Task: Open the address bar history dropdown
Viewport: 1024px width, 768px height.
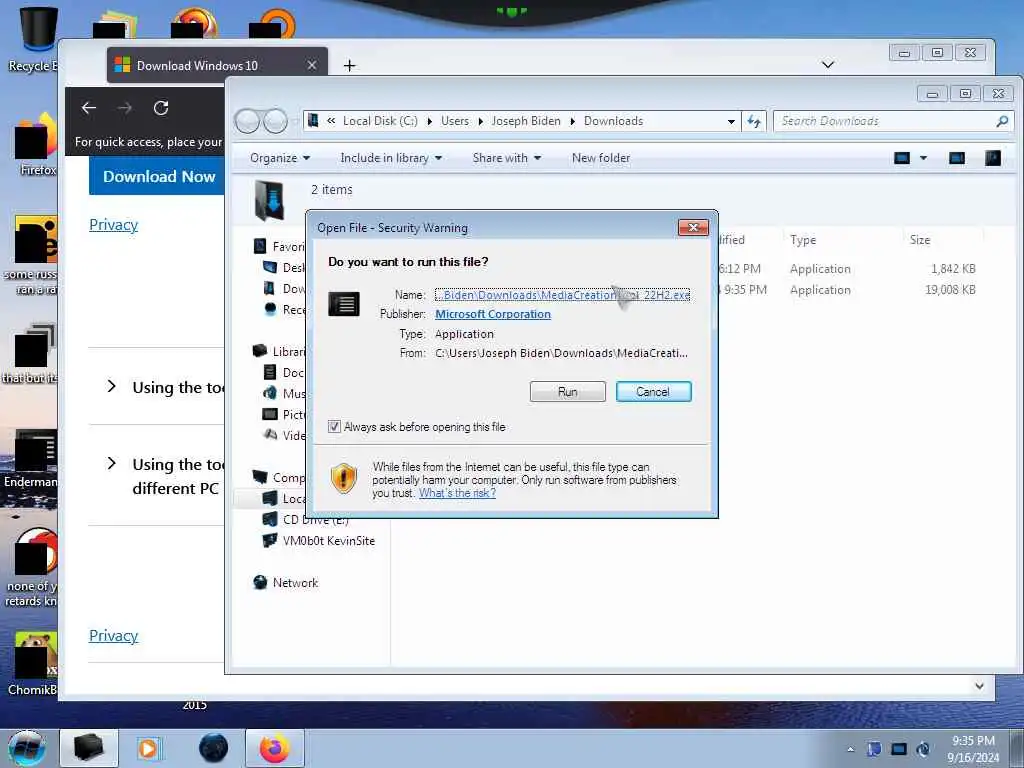Action: [731, 121]
